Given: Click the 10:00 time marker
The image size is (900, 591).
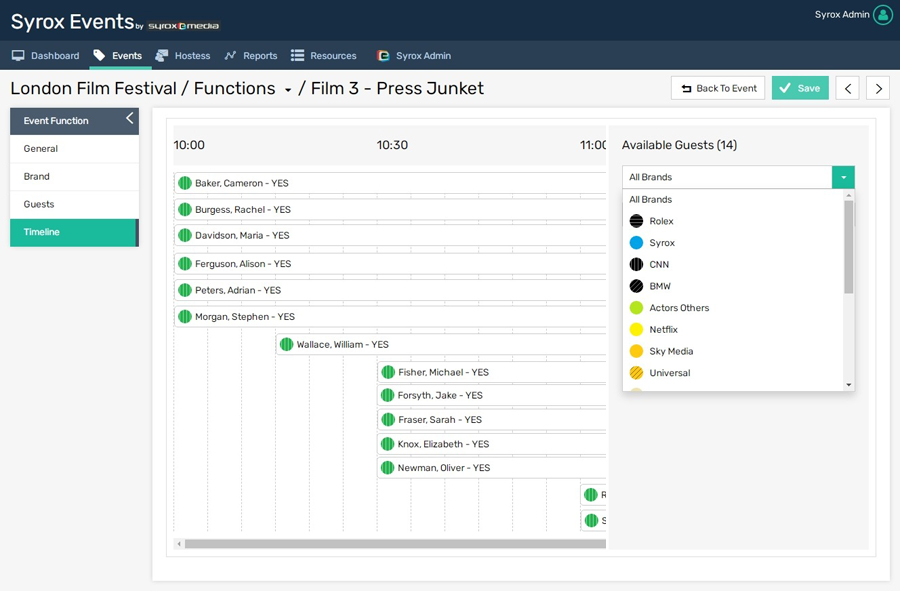Looking at the screenshot, I should [189, 145].
